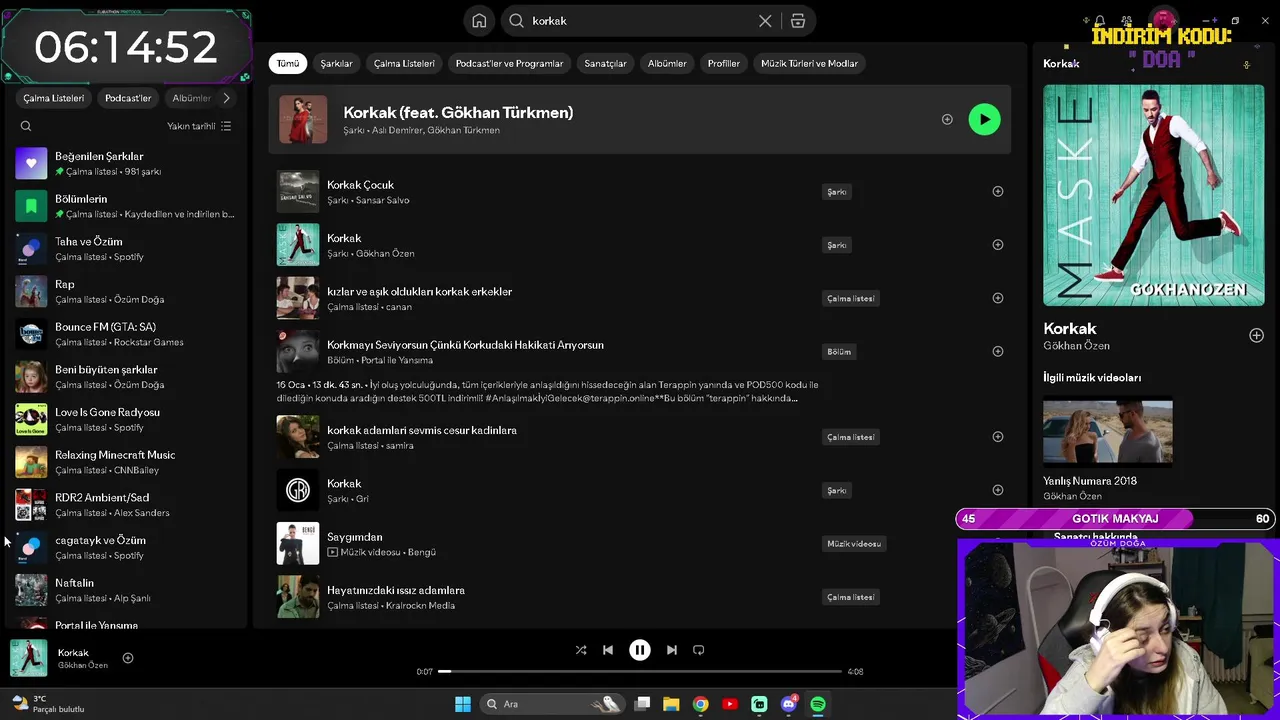Add the Gökhan Özen Korkak row to library
Screen dimensions: 1280x720
coord(997,245)
